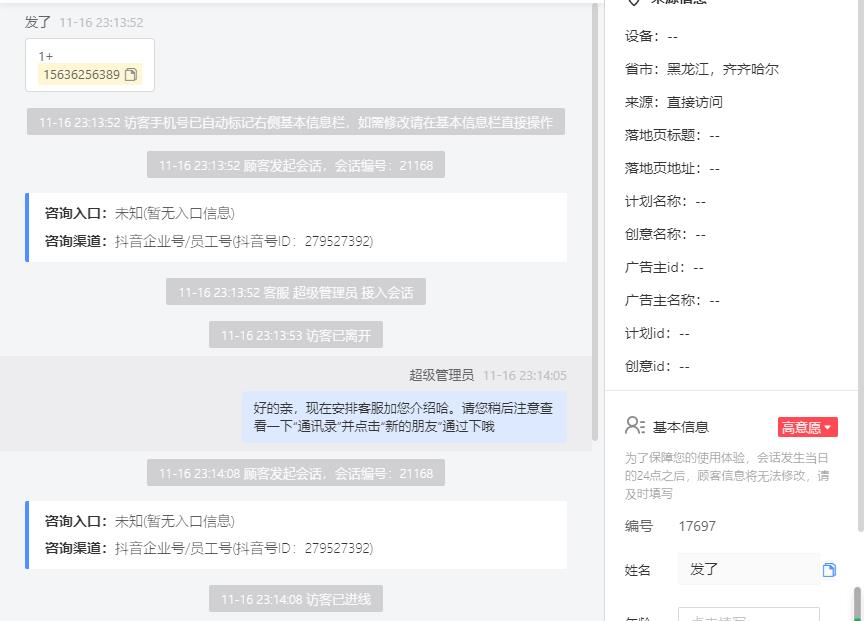
Task: Click the 计划名称 row
Action: (665, 202)
